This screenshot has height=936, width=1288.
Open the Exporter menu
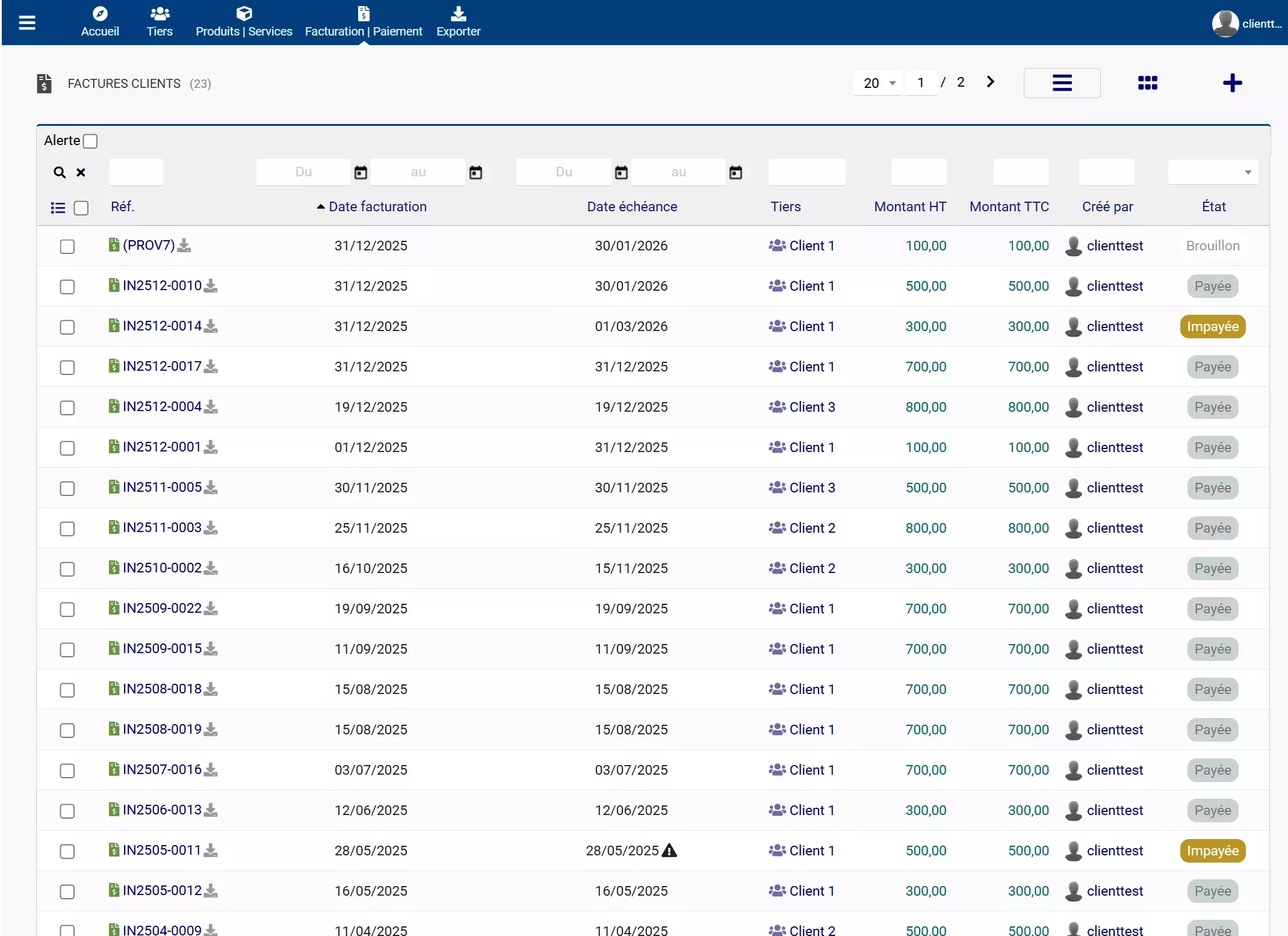(x=458, y=22)
